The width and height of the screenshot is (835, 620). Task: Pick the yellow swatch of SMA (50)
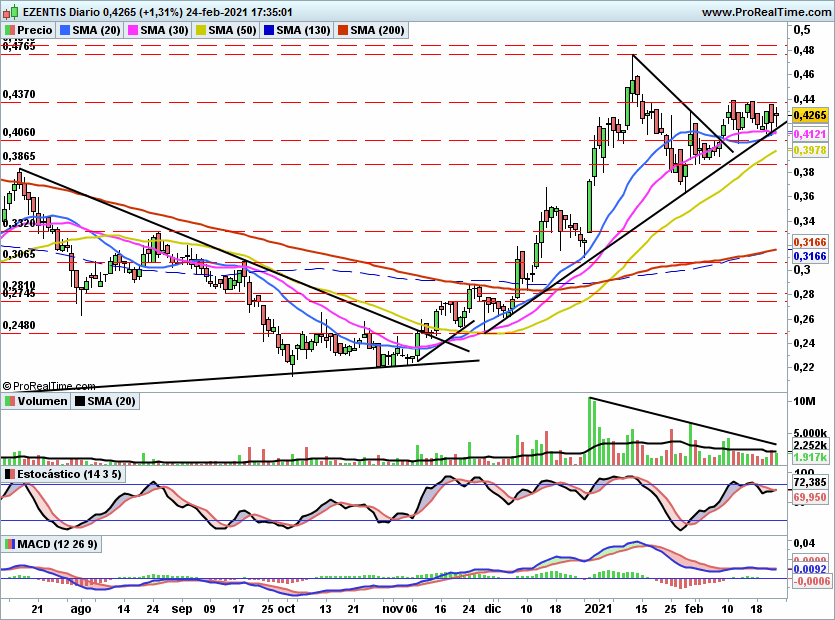click(201, 30)
